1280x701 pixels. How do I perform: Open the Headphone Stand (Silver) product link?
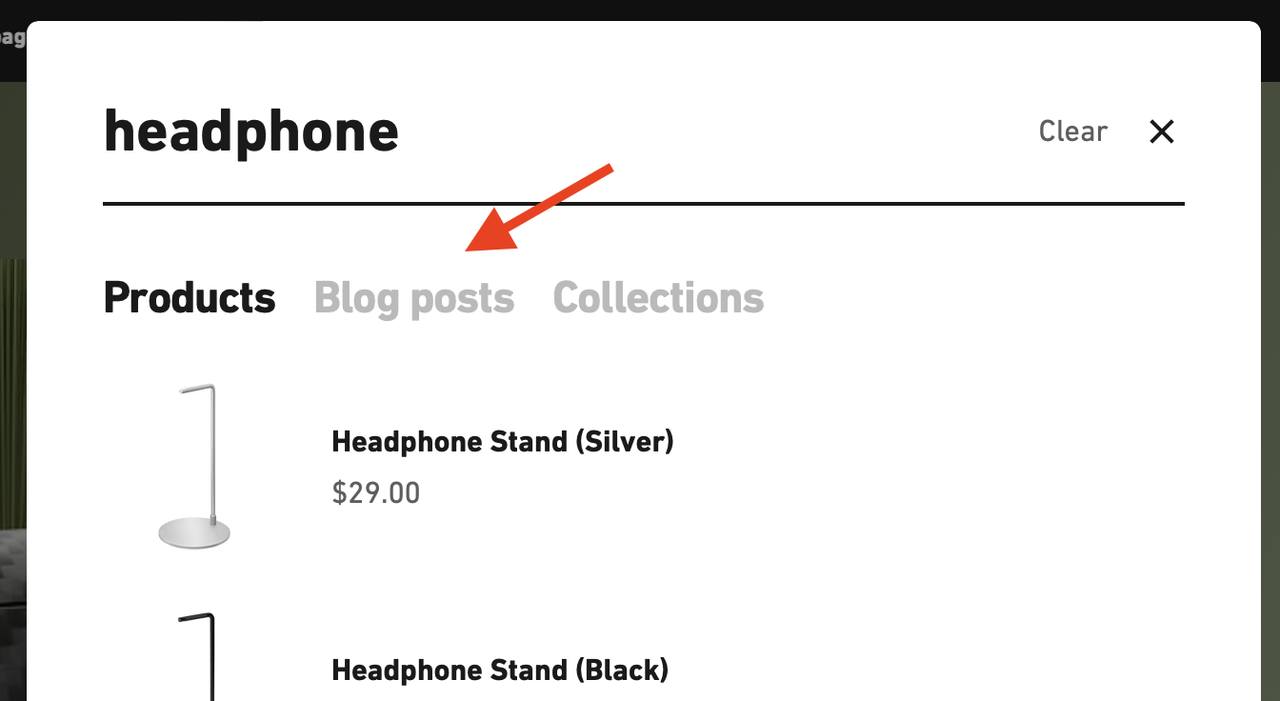(503, 441)
